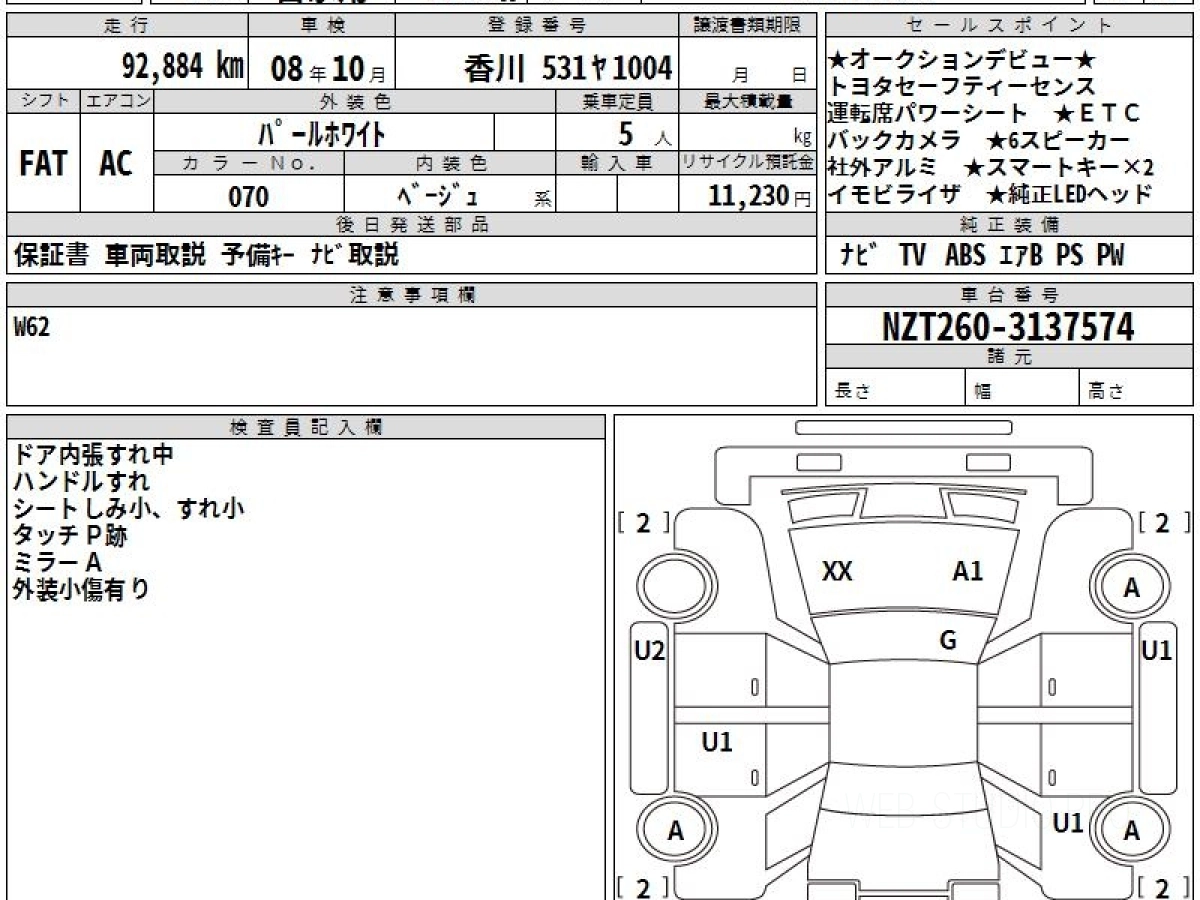Click TV in genuine equipment
The height and width of the screenshot is (900, 1200).
click(x=912, y=255)
